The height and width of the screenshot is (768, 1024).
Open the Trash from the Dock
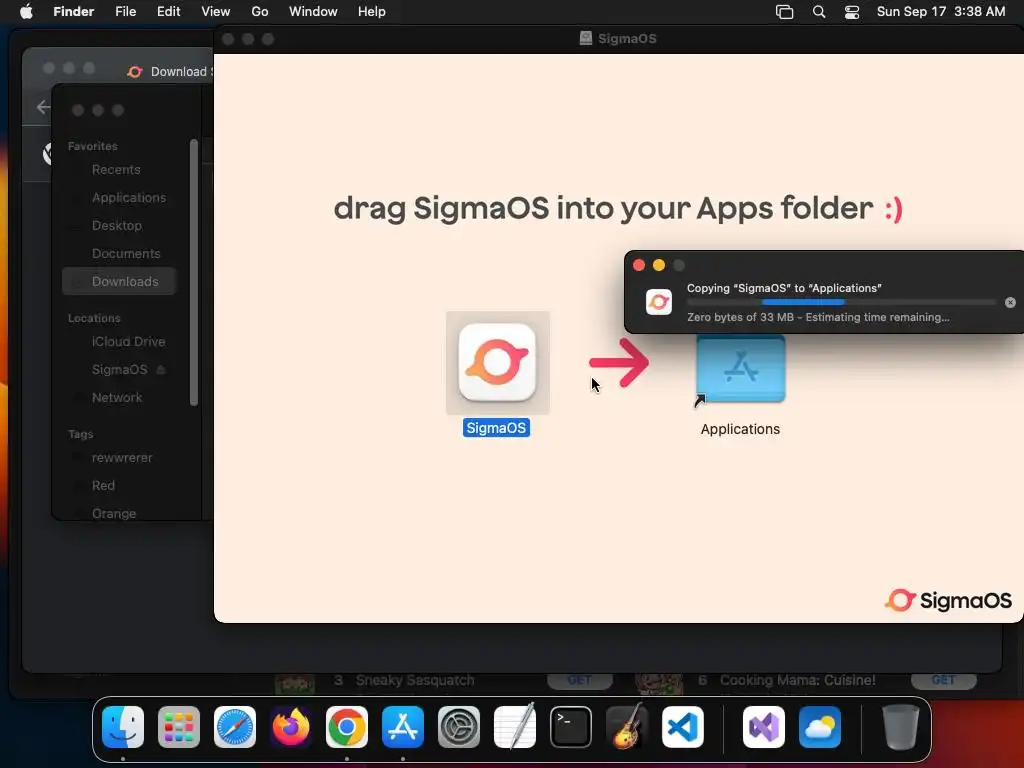(900, 727)
